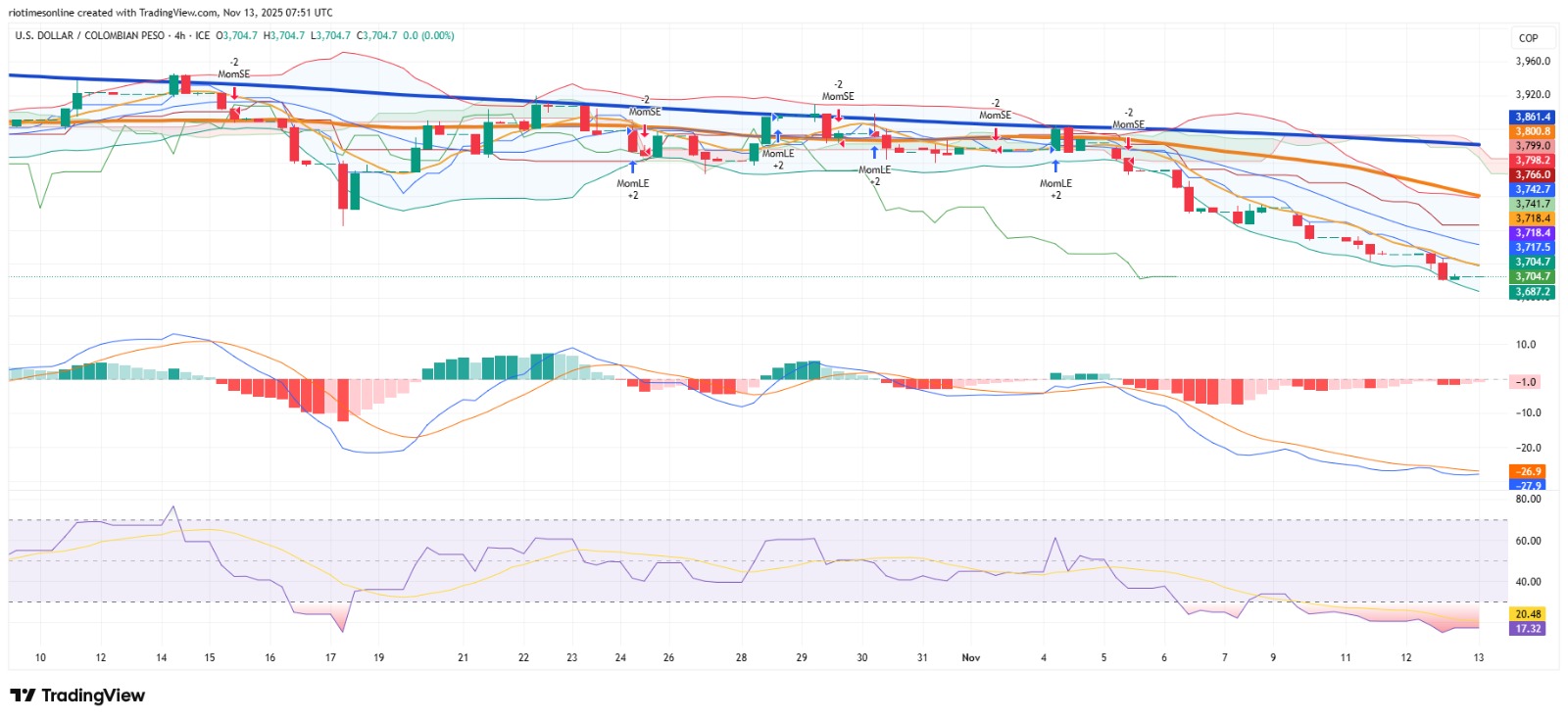The image size is (1568, 721).
Task: Click the pink -1.0 histogram value tag
Action: [1527, 382]
